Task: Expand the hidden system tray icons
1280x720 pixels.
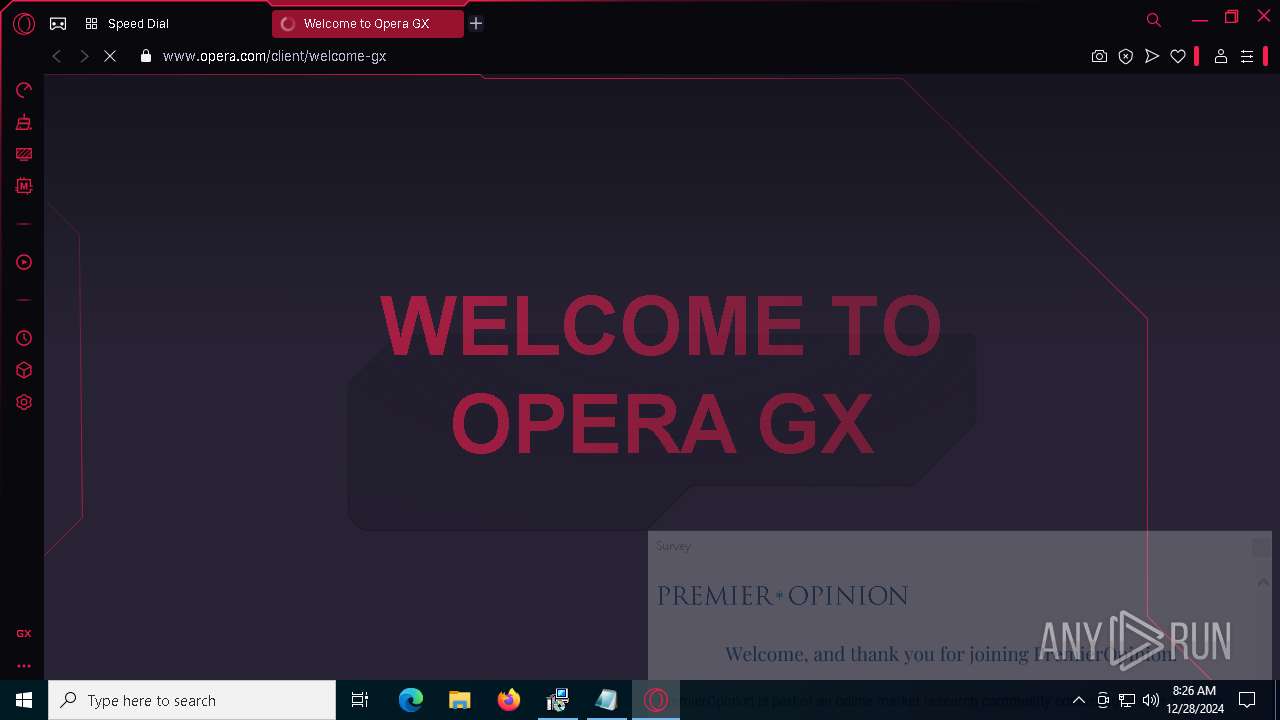Action: pos(1079,700)
